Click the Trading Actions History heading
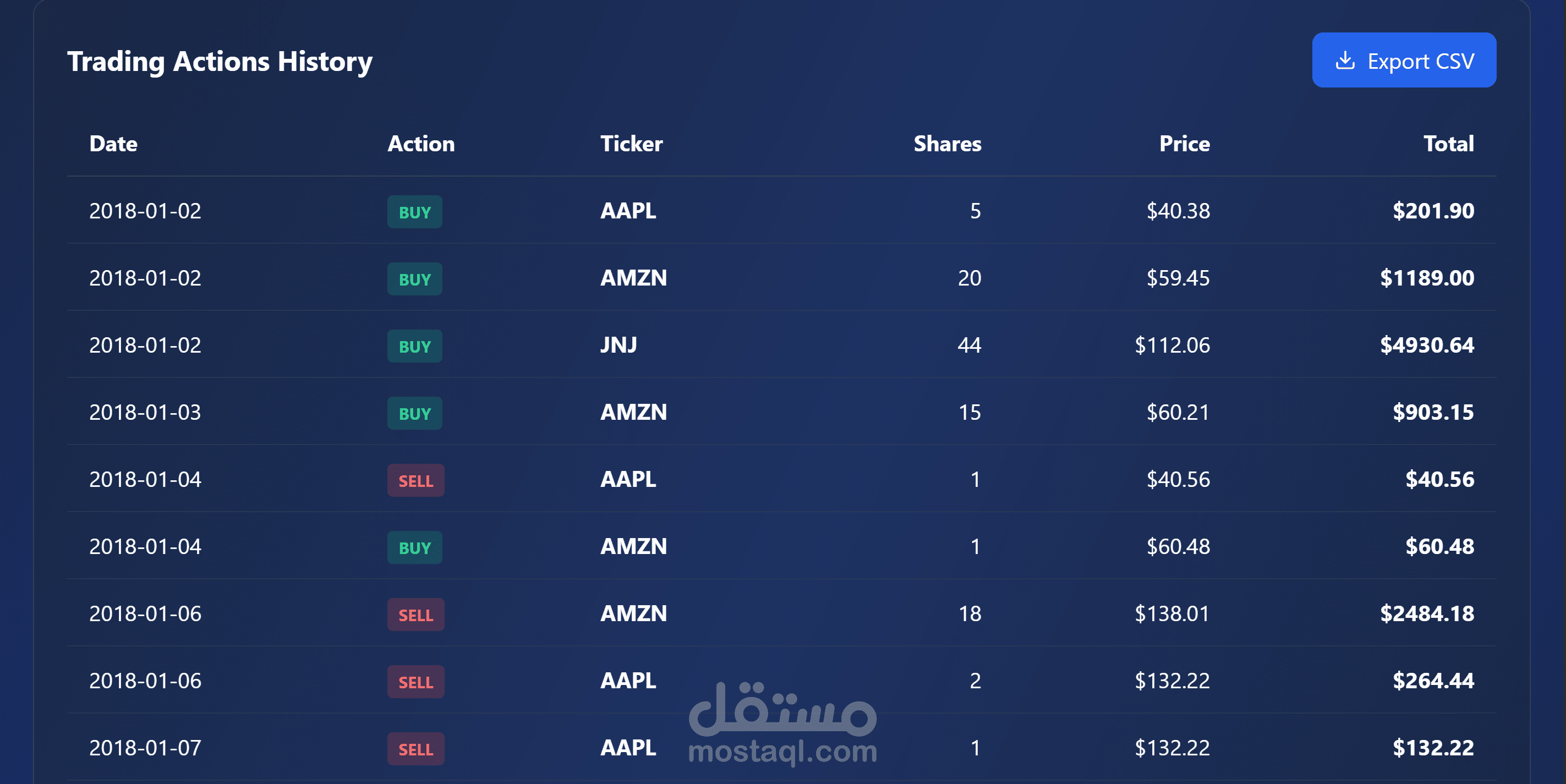 coord(220,62)
